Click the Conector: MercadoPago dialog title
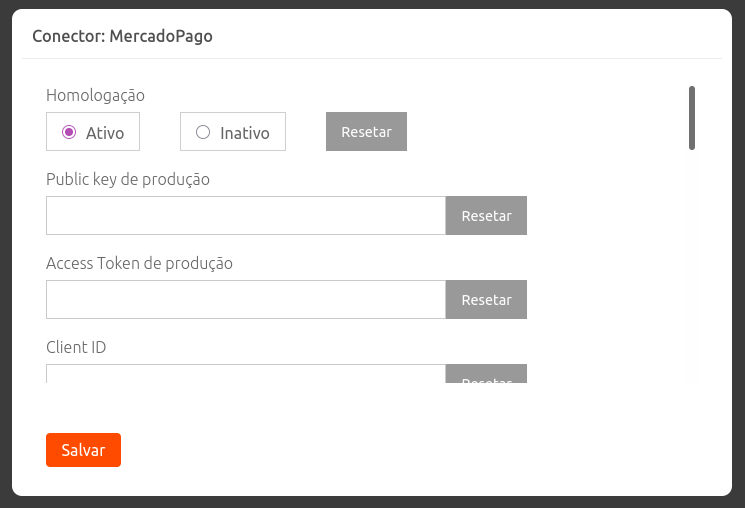The height and width of the screenshot is (508, 745). click(x=122, y=36)
